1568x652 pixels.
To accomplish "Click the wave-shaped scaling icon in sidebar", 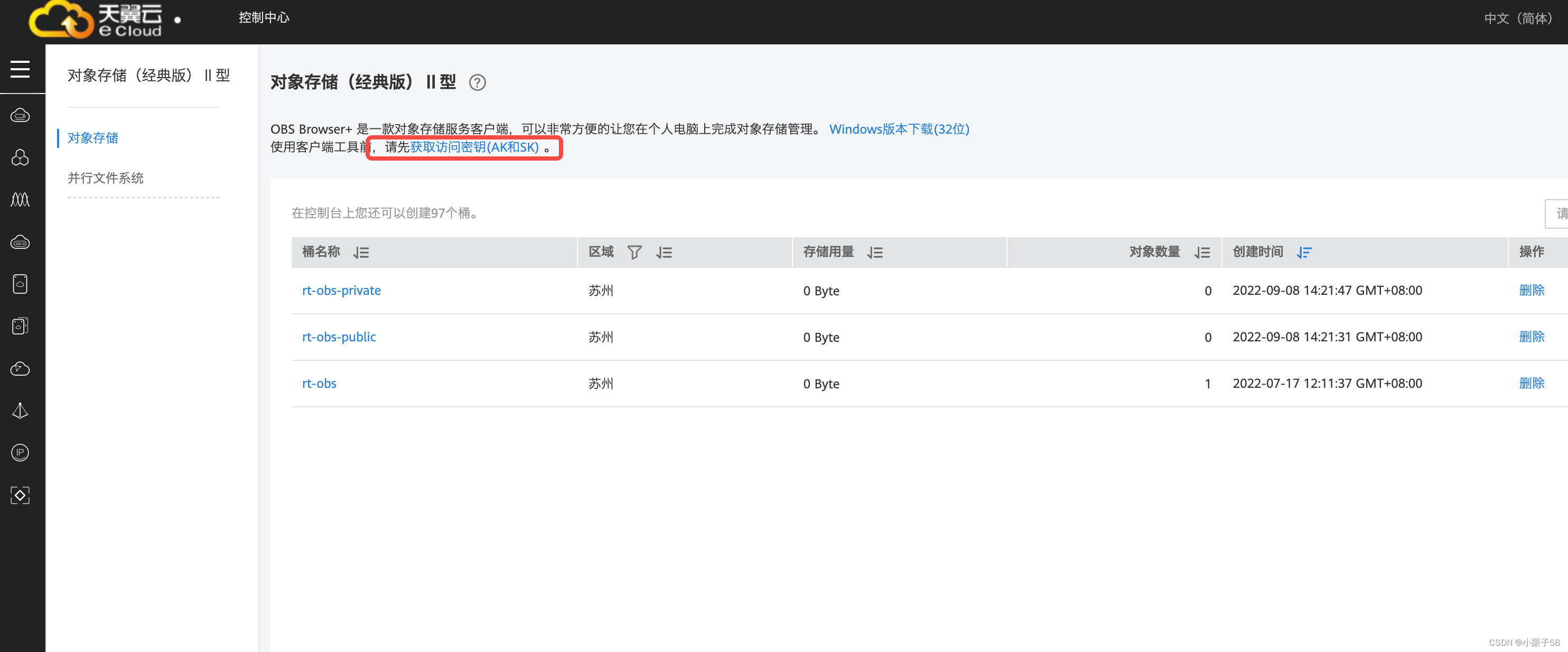I will (20, 200).
